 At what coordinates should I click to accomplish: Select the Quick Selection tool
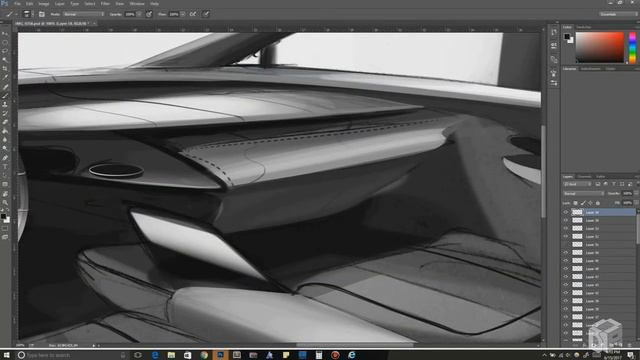pyautogui.click(x=5, y=60)
